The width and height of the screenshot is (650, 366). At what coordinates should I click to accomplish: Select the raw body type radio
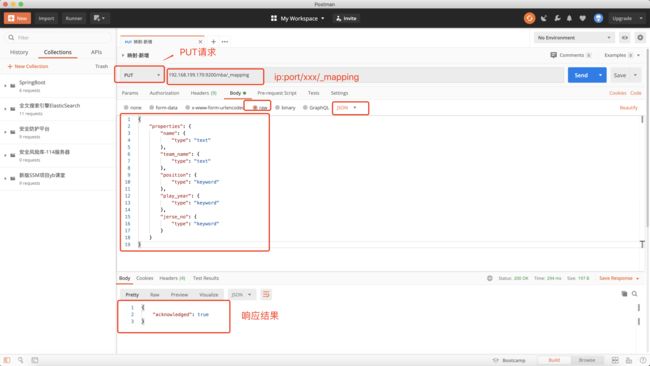[255, 107]
